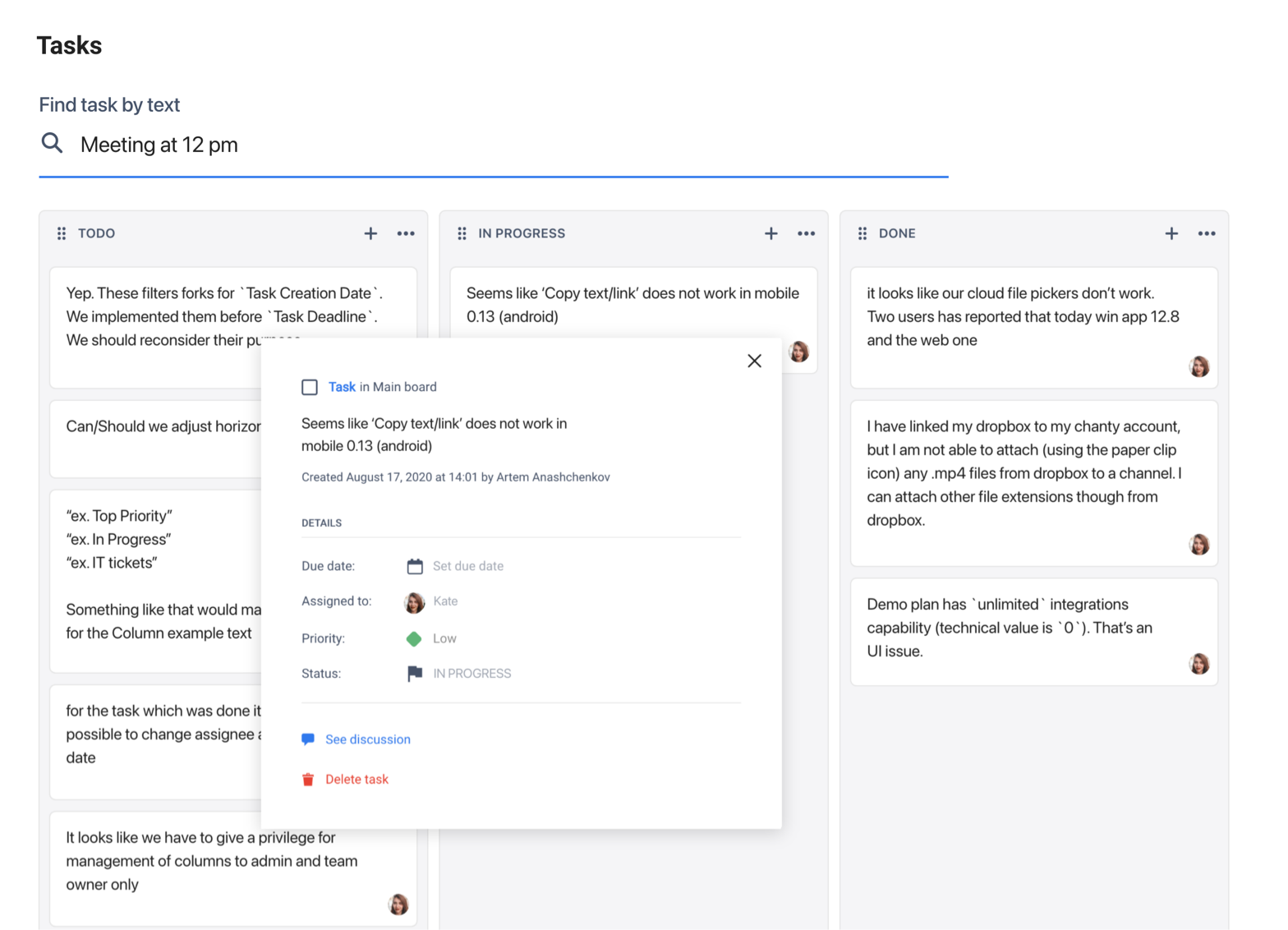
Task: Open TODO column more options menu
Action: click(406, 233)
